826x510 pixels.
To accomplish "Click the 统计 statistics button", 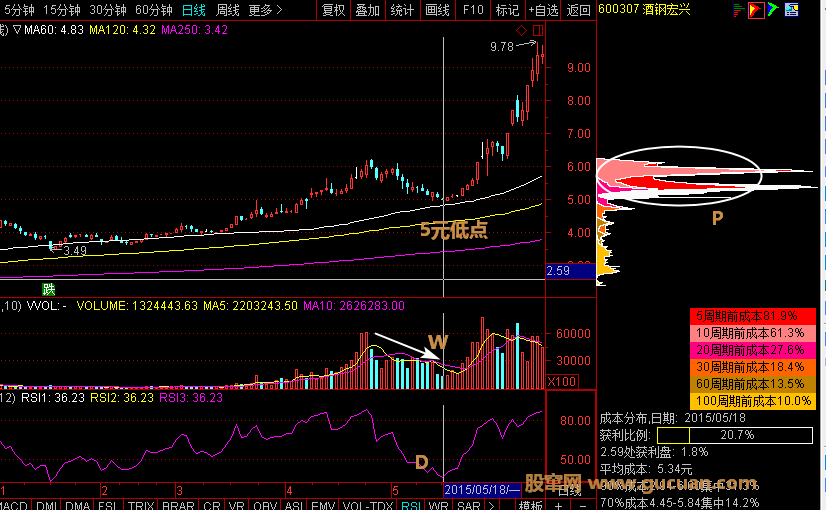I will point(402,10).
